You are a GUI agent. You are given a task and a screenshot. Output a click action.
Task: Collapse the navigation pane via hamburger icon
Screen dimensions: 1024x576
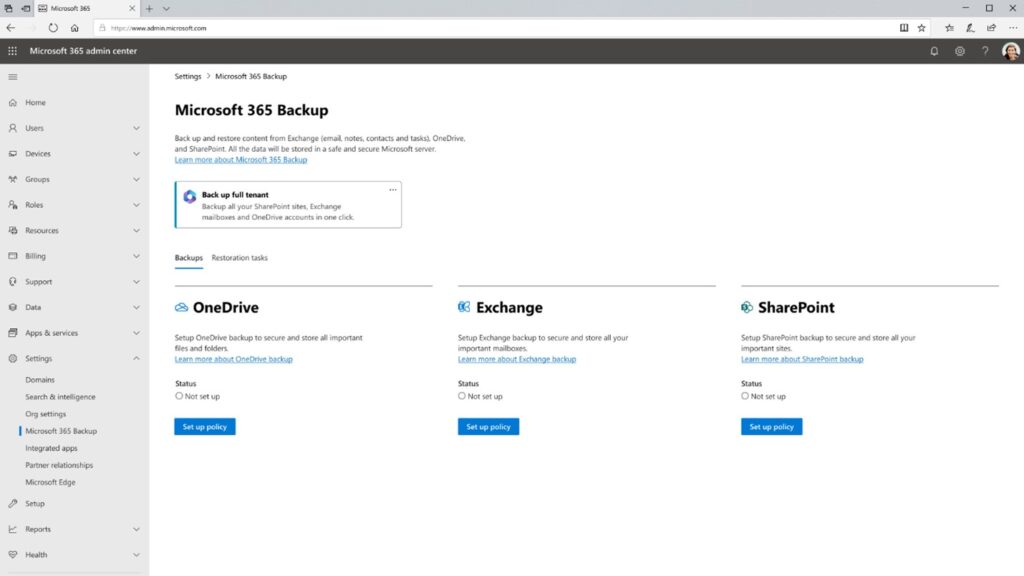[x=13, y=77]
